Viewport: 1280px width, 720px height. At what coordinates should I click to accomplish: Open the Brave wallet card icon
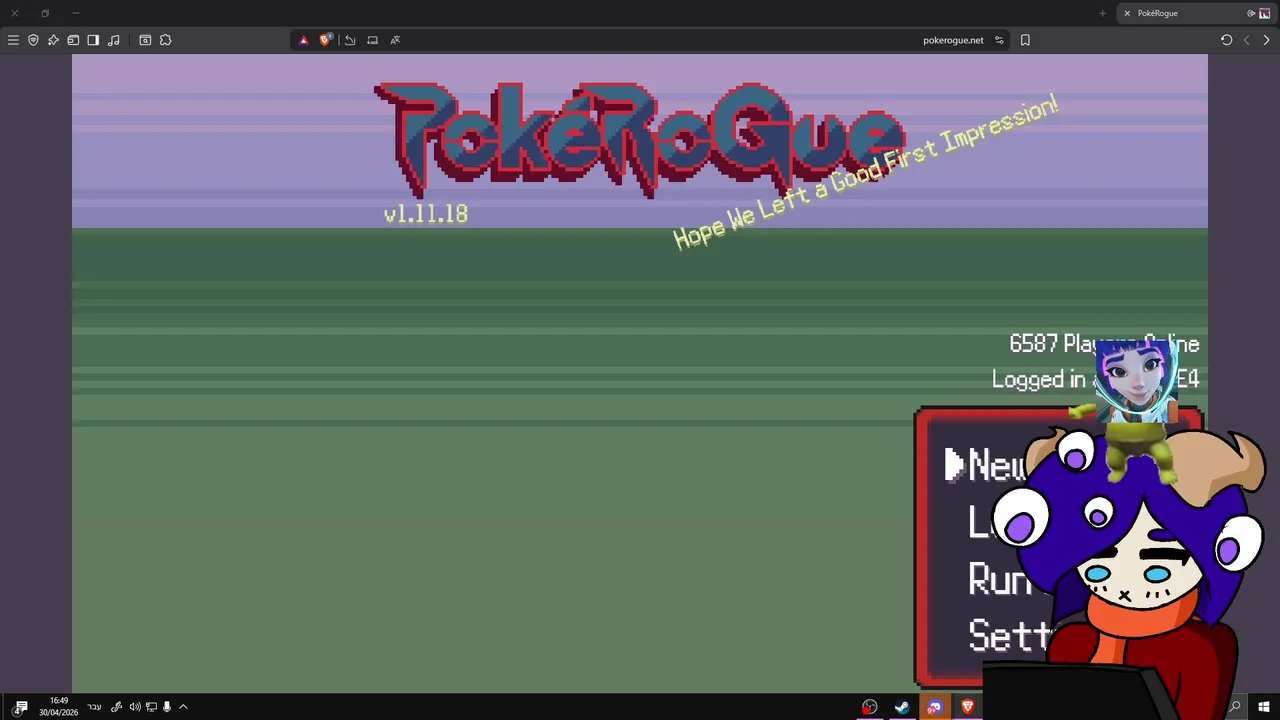point(73,40)
